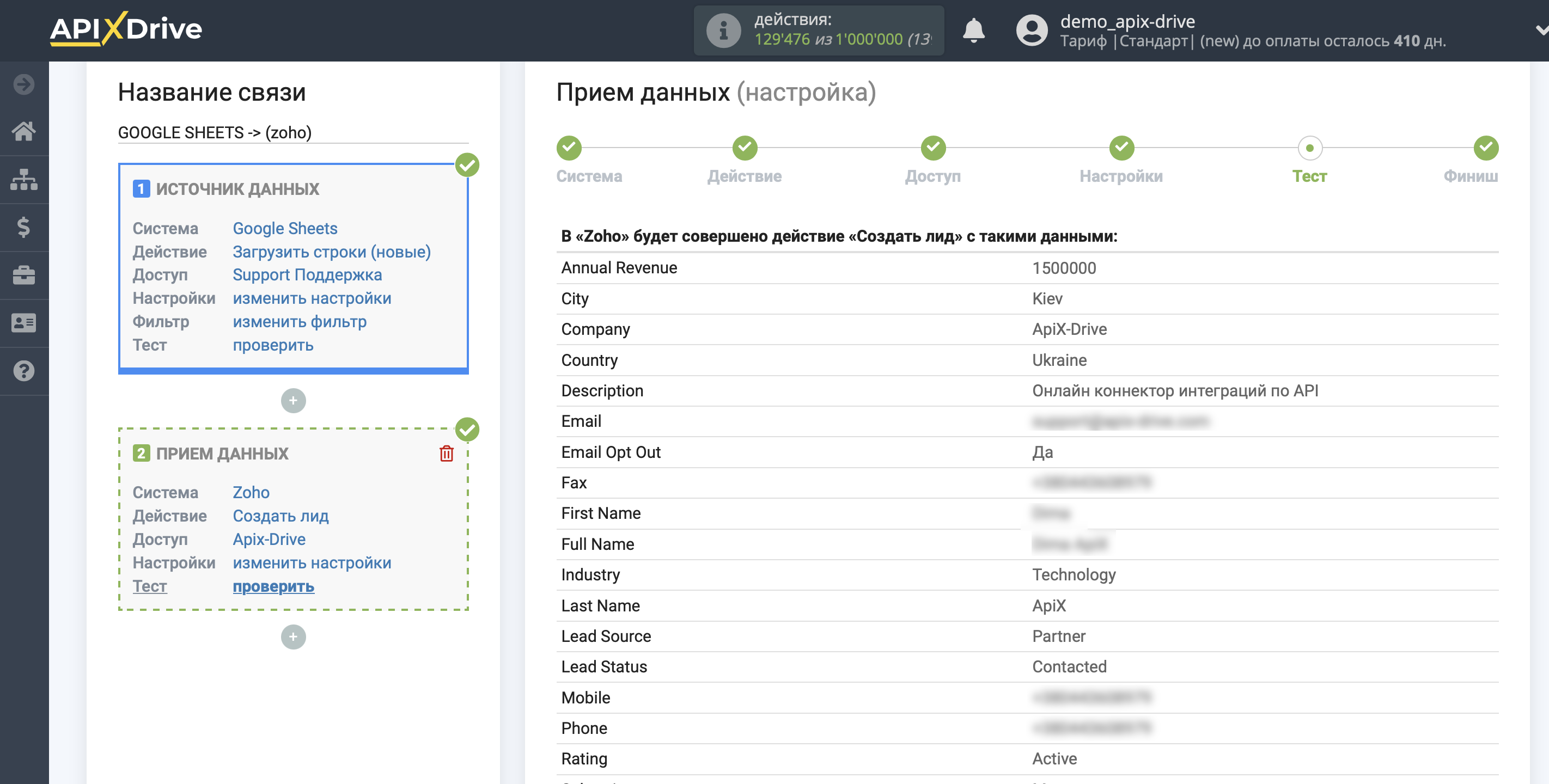
Task: Open Google Sheets system link
Action: click(x=285, y=229)
